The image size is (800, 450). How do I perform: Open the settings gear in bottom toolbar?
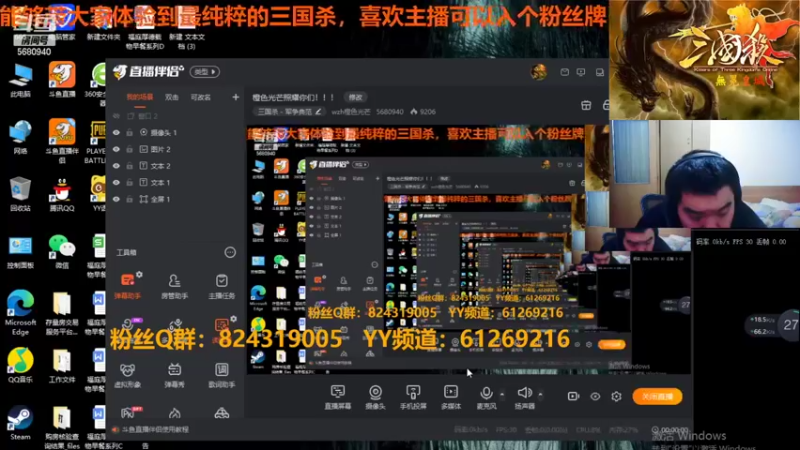616,396
